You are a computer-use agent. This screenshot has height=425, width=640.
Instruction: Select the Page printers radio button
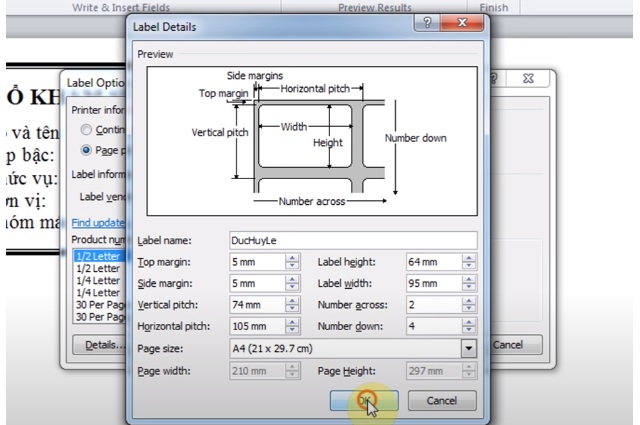[86, 149]
